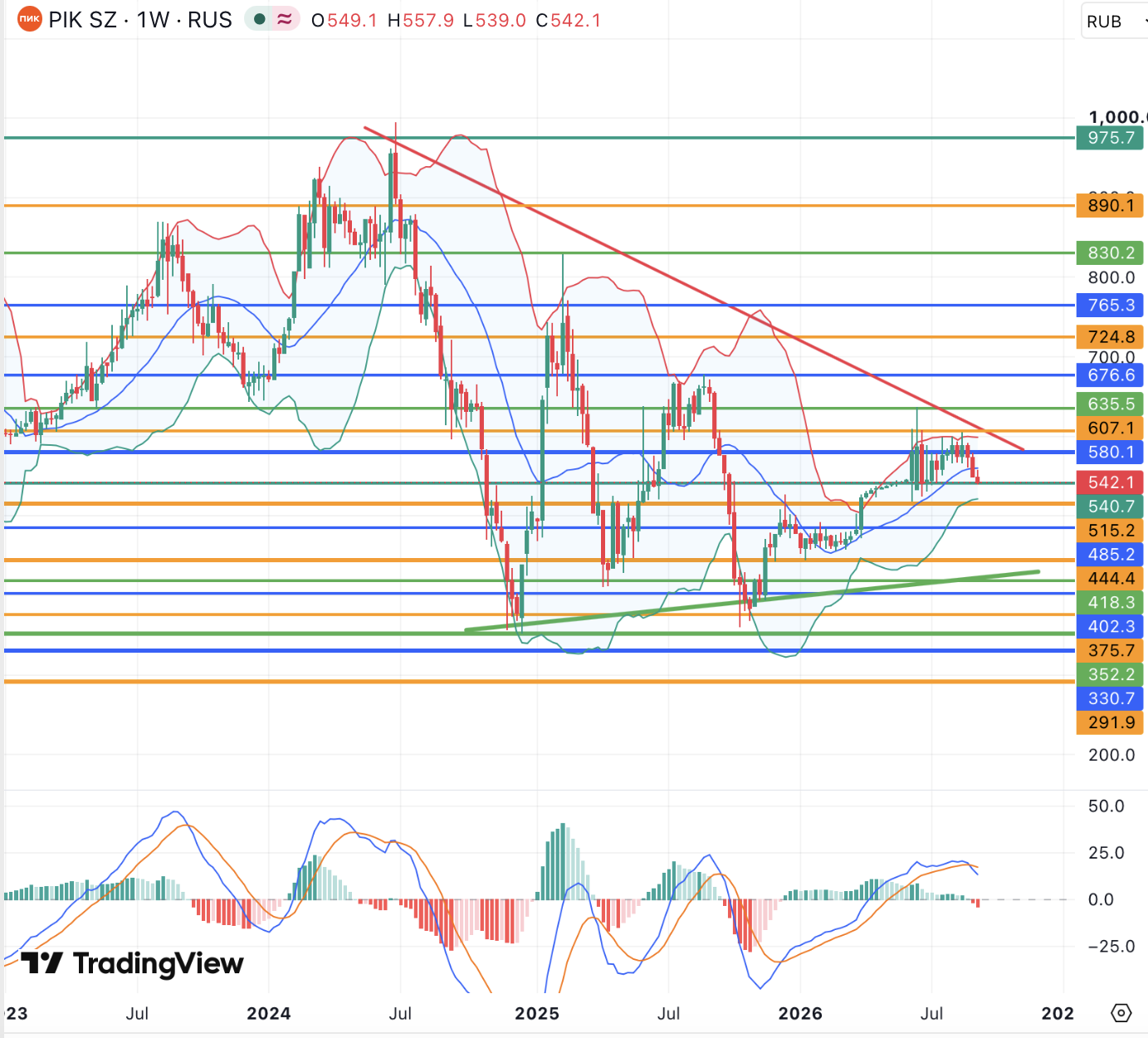Select the 375.7 orange price label
Viewport: 1148px width, 1038px height.
(1110, 650)
